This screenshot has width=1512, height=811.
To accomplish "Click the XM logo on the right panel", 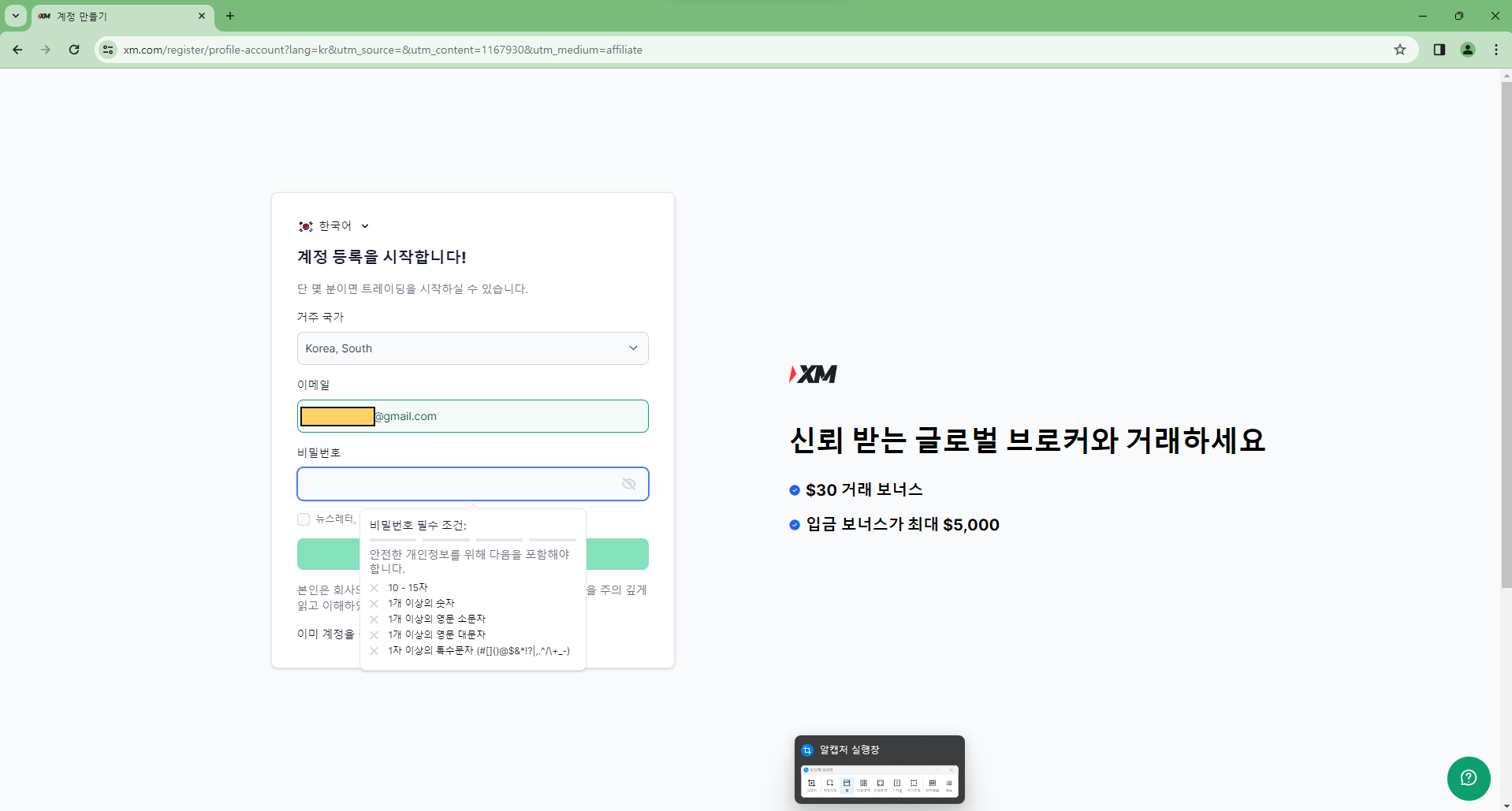I will pyautogui.click(x=813, y=374).
